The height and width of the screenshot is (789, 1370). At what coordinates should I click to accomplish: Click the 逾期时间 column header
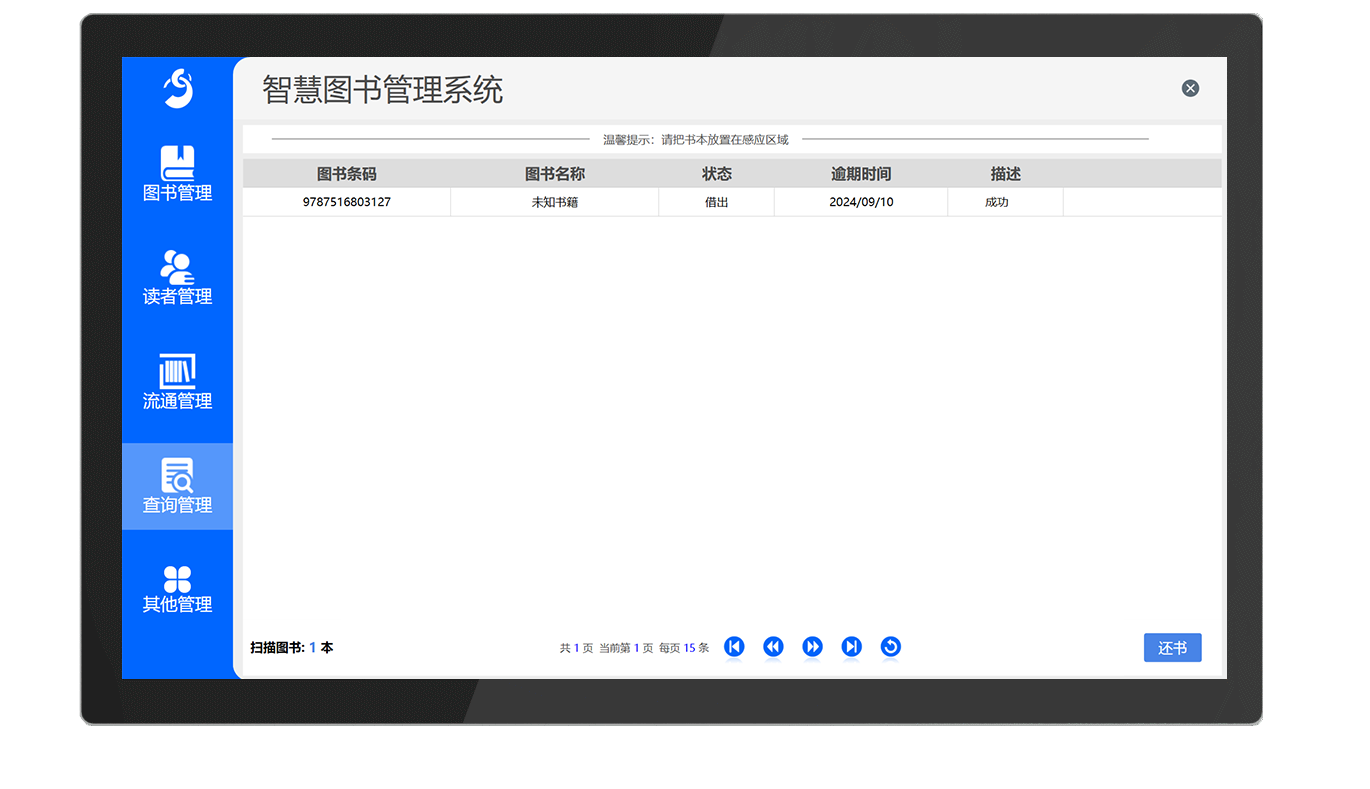pyautogui.click(x=860, y=173)
